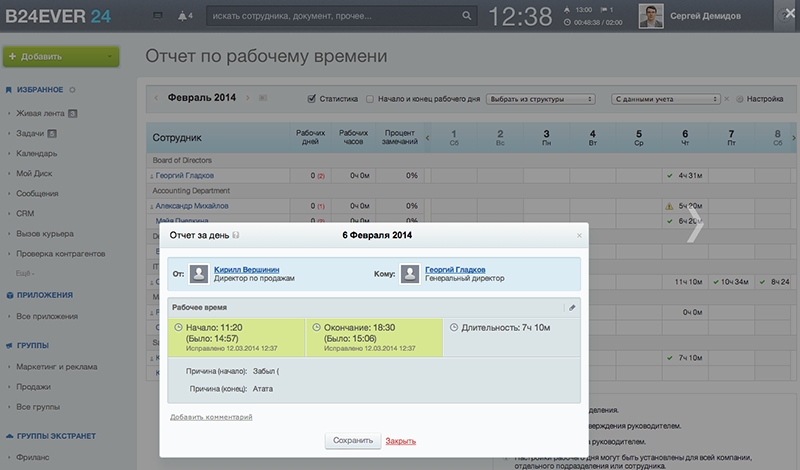Open the Добавить button dropdown arrow
Viewport: 800px width, 470px height.
pos(109,57)
